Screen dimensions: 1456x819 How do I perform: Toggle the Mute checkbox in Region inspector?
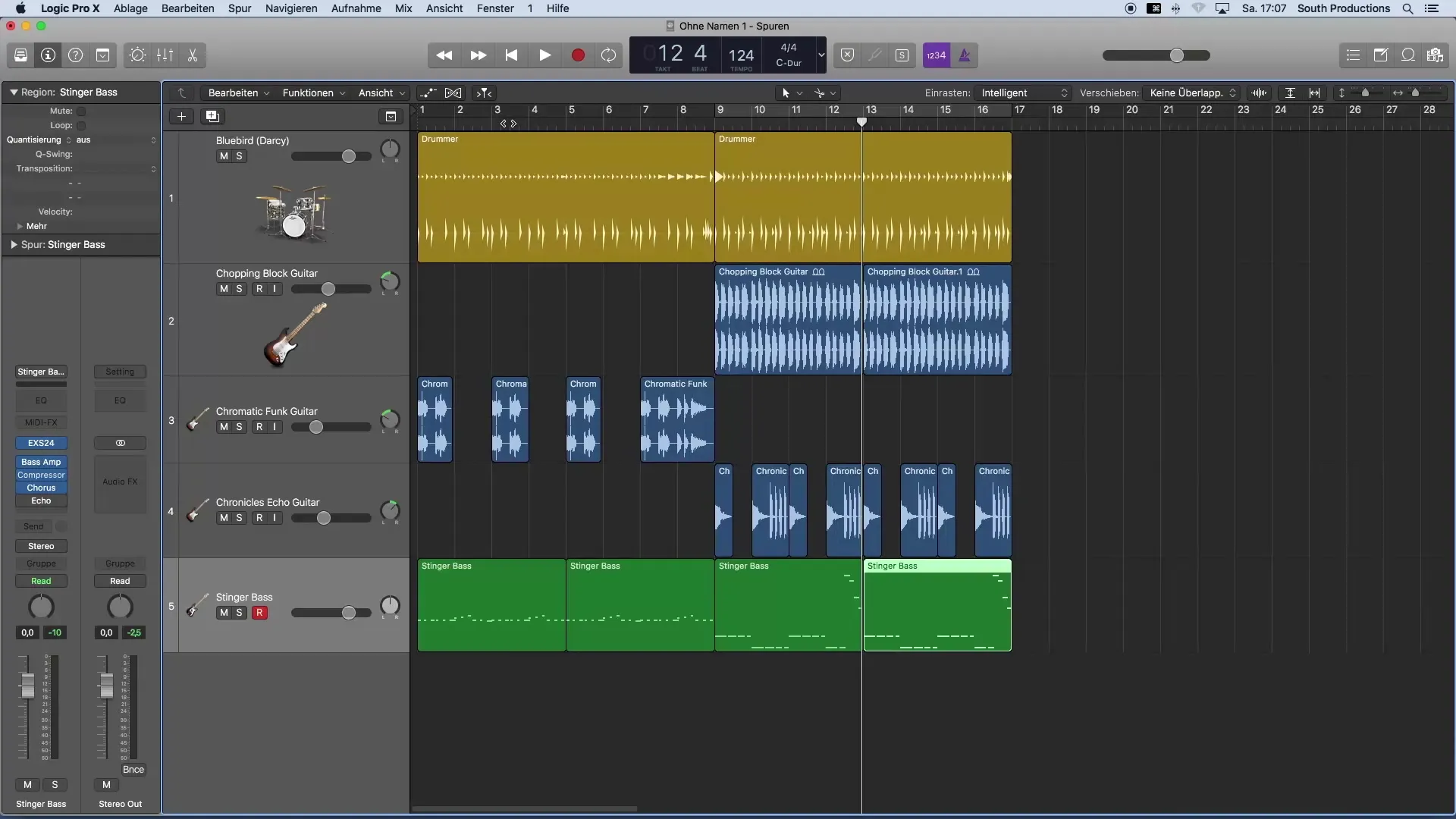coord(81,111)
